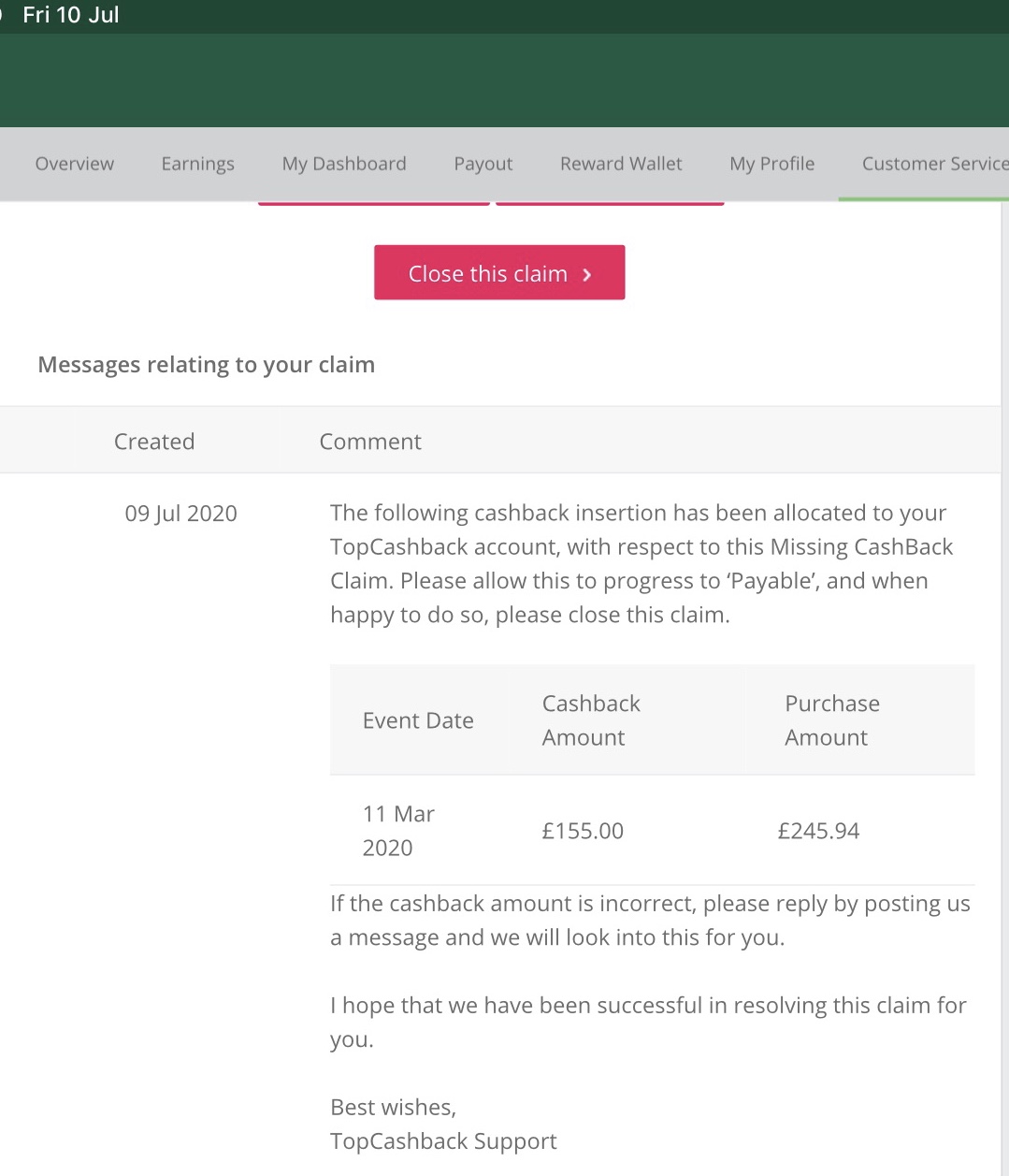Navigate to My Profile tab
1009x1176 pixels.
click(771, 164)
